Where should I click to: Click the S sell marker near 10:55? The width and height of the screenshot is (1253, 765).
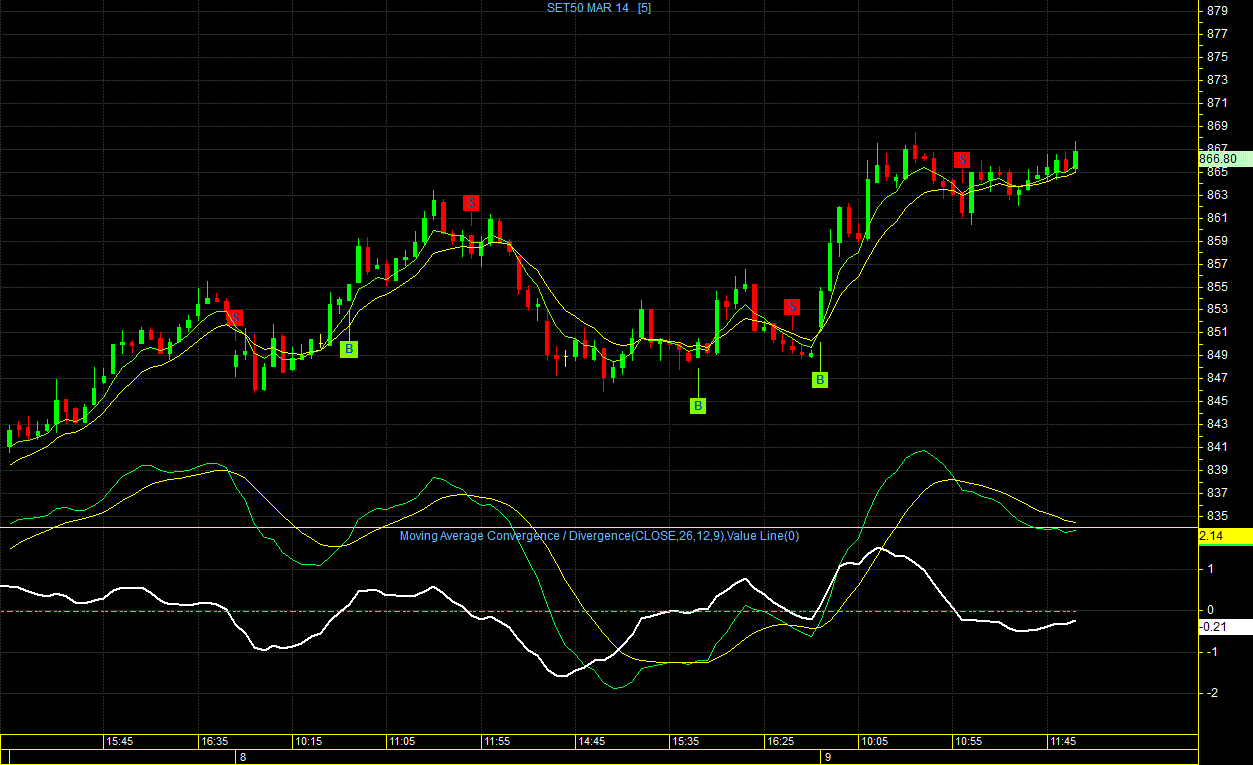point(962,160)
